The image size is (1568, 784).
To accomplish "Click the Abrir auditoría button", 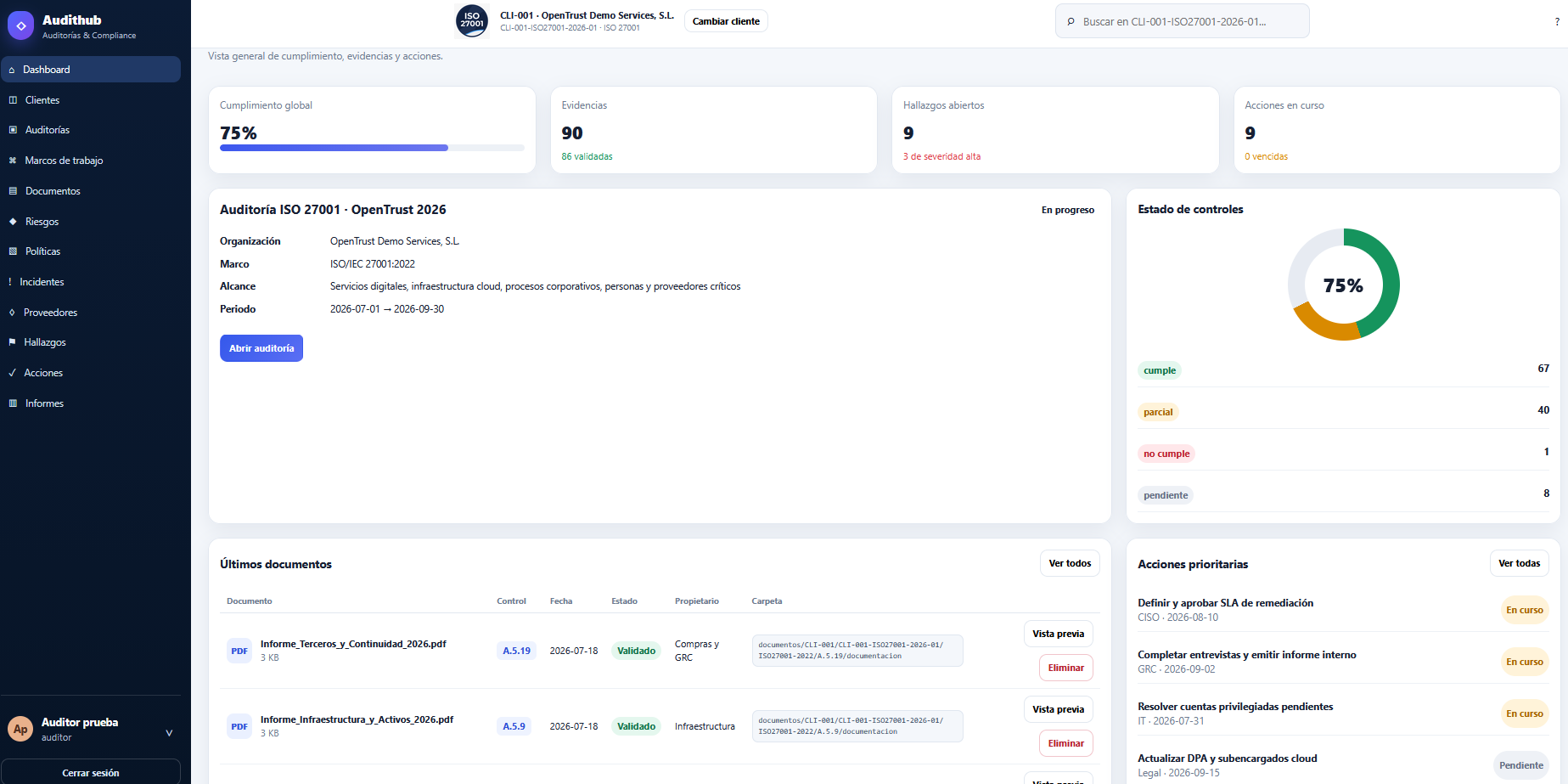I will [x=261, y=348].
